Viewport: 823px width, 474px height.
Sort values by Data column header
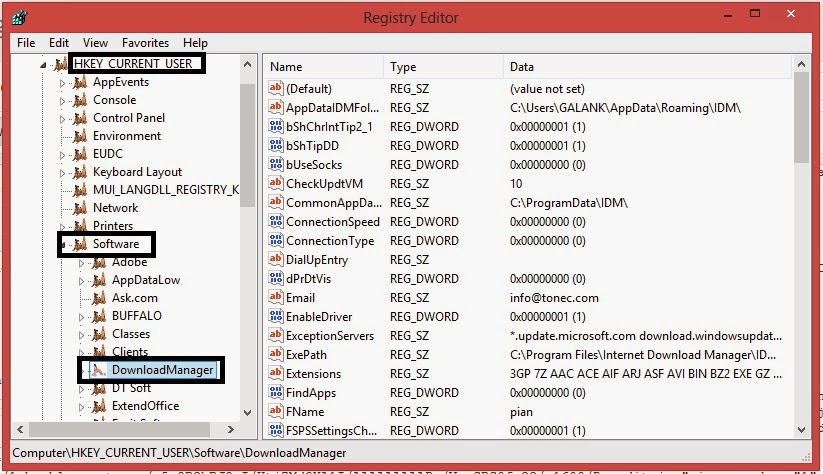click(x=647, y=67)
